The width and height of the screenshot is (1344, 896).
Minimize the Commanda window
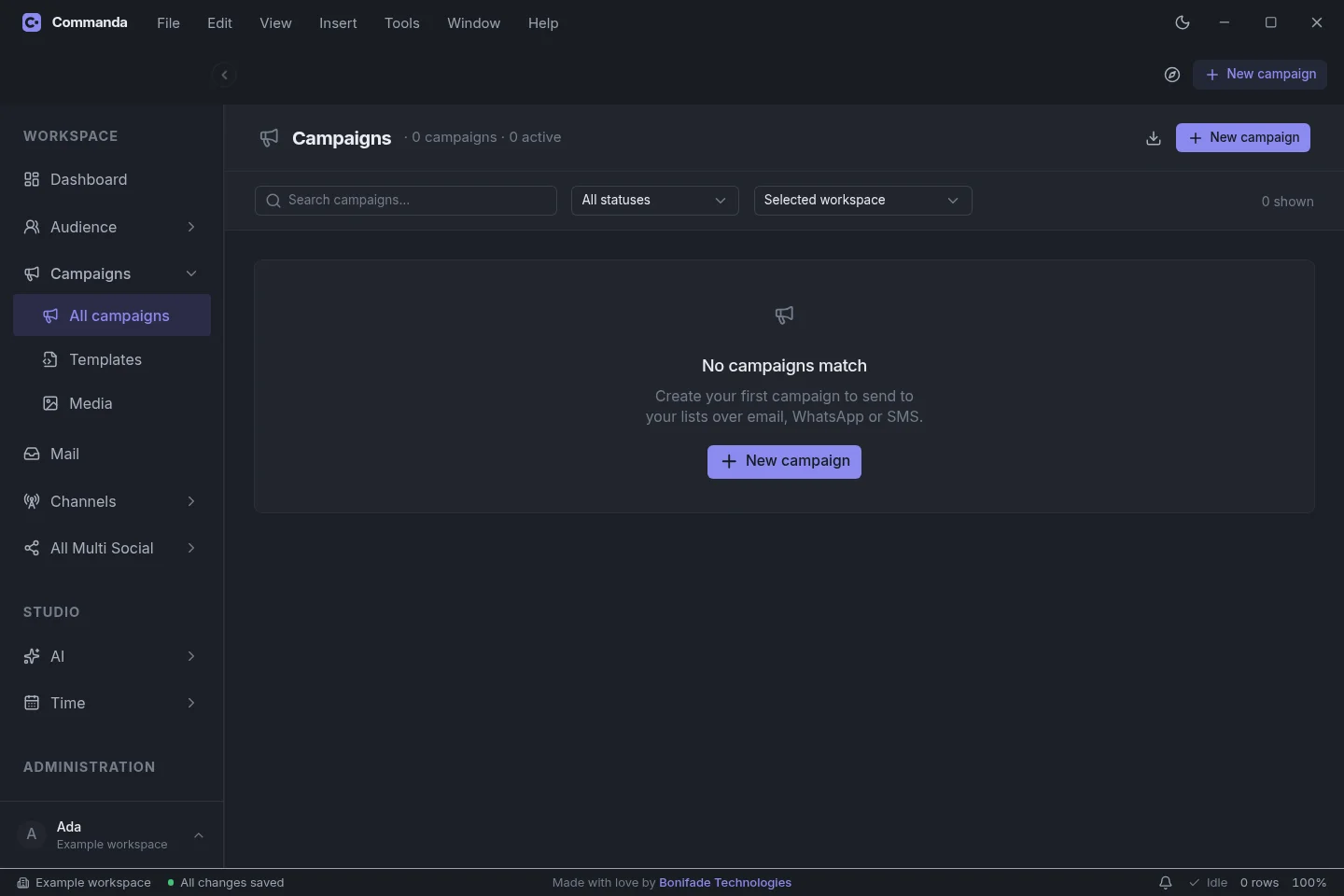pos(1225,22)
